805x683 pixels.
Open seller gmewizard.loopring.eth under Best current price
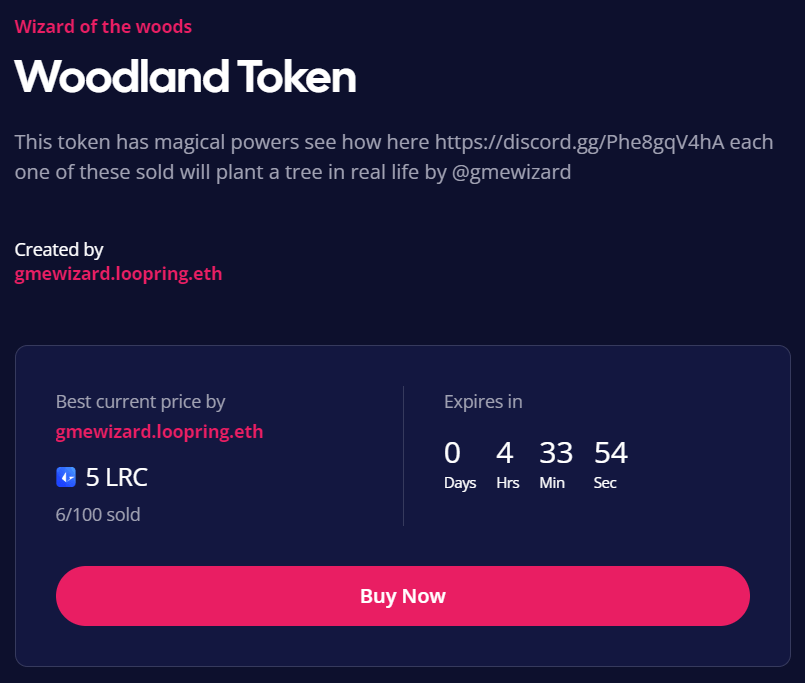click(x=159, y=432)
